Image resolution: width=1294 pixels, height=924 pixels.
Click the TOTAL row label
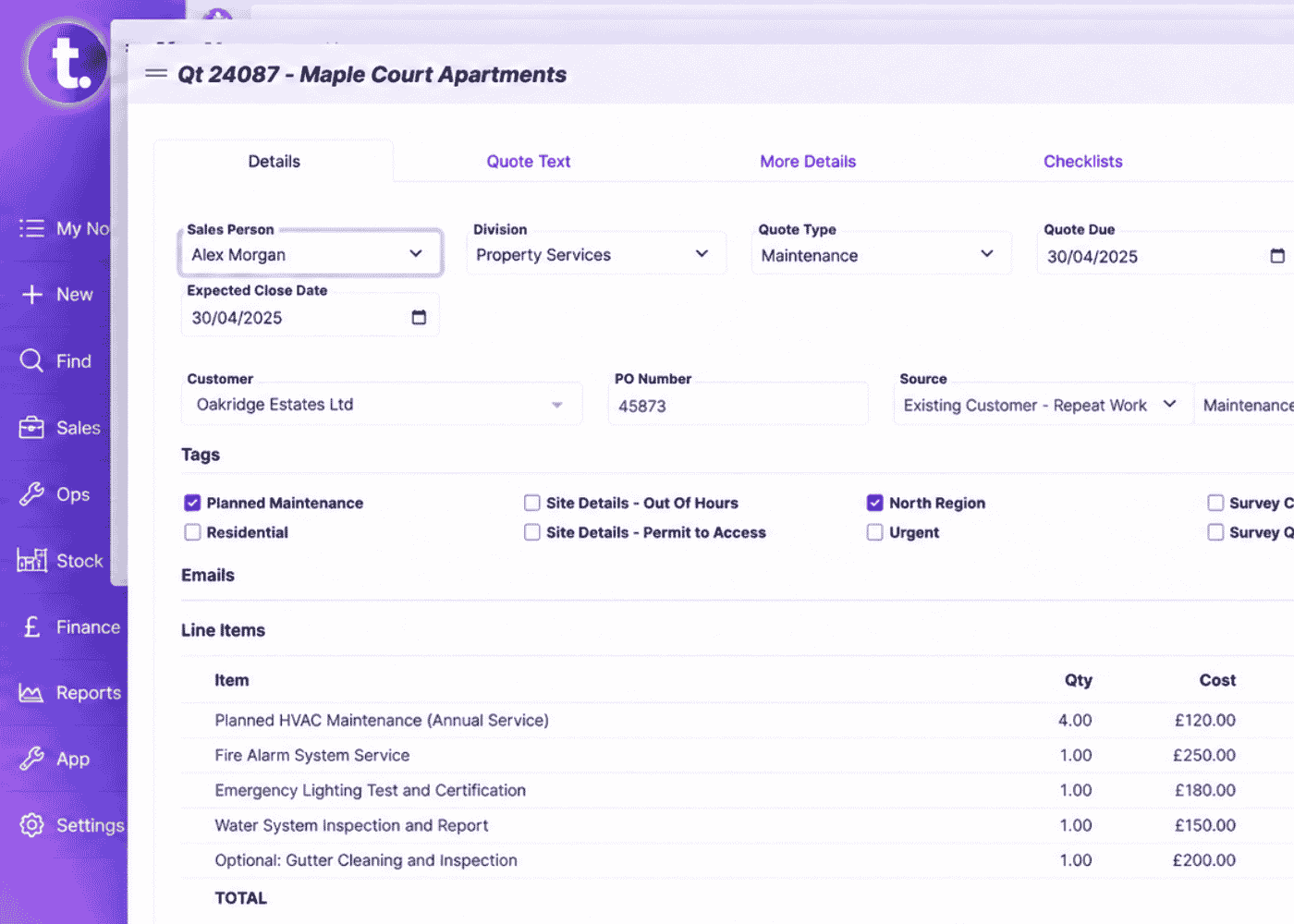tap(240, 898)
